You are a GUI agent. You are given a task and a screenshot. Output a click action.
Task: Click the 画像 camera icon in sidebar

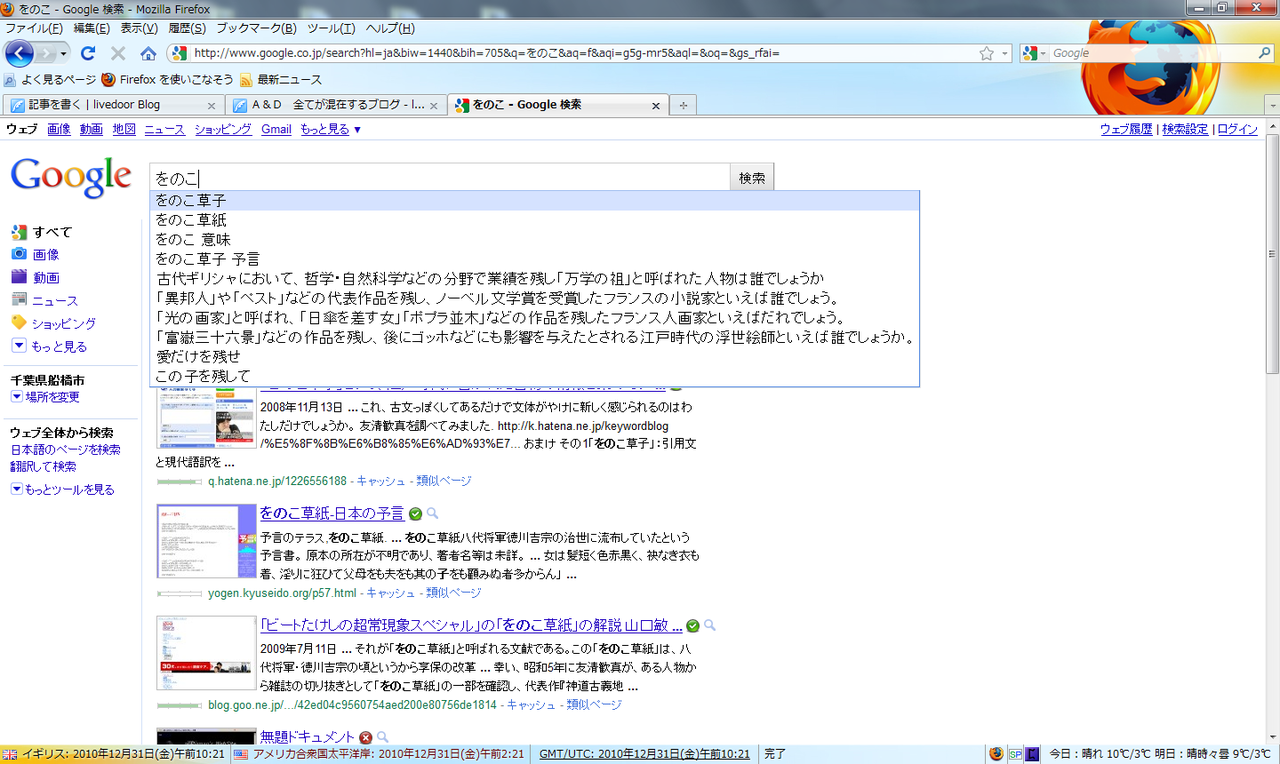19,254
